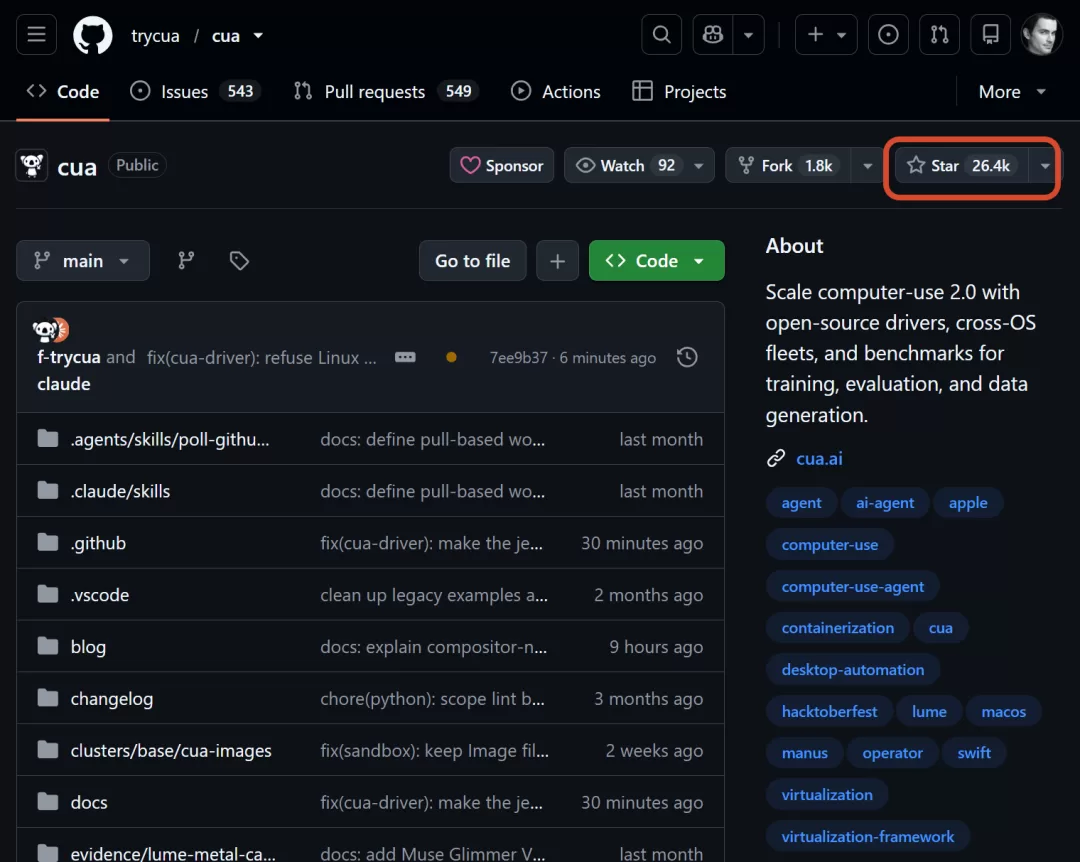Click commit 'fix(sandbox): keep Image fil...'
The width and height of the screenshot is (1080, 862).
point(435,750)
